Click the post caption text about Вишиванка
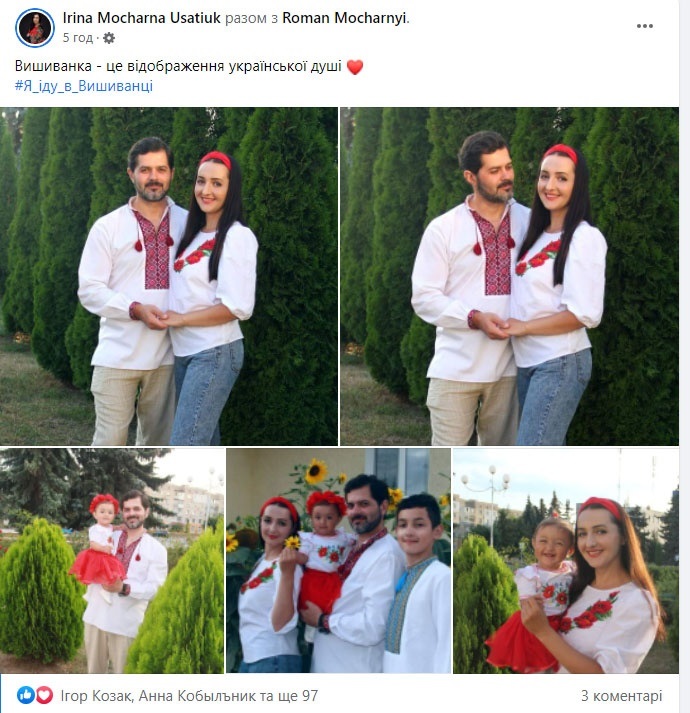690x713 pixels. coord(178,66)
